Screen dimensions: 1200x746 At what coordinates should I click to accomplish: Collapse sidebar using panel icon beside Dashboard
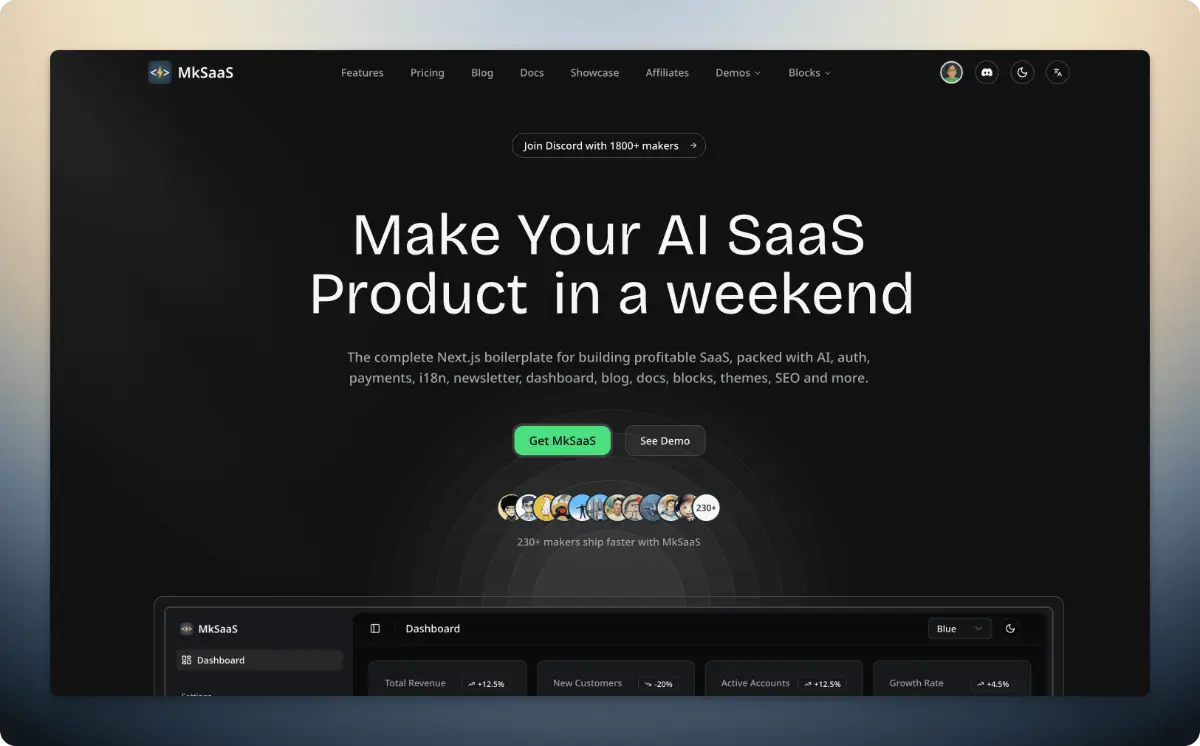coord(375,628)
